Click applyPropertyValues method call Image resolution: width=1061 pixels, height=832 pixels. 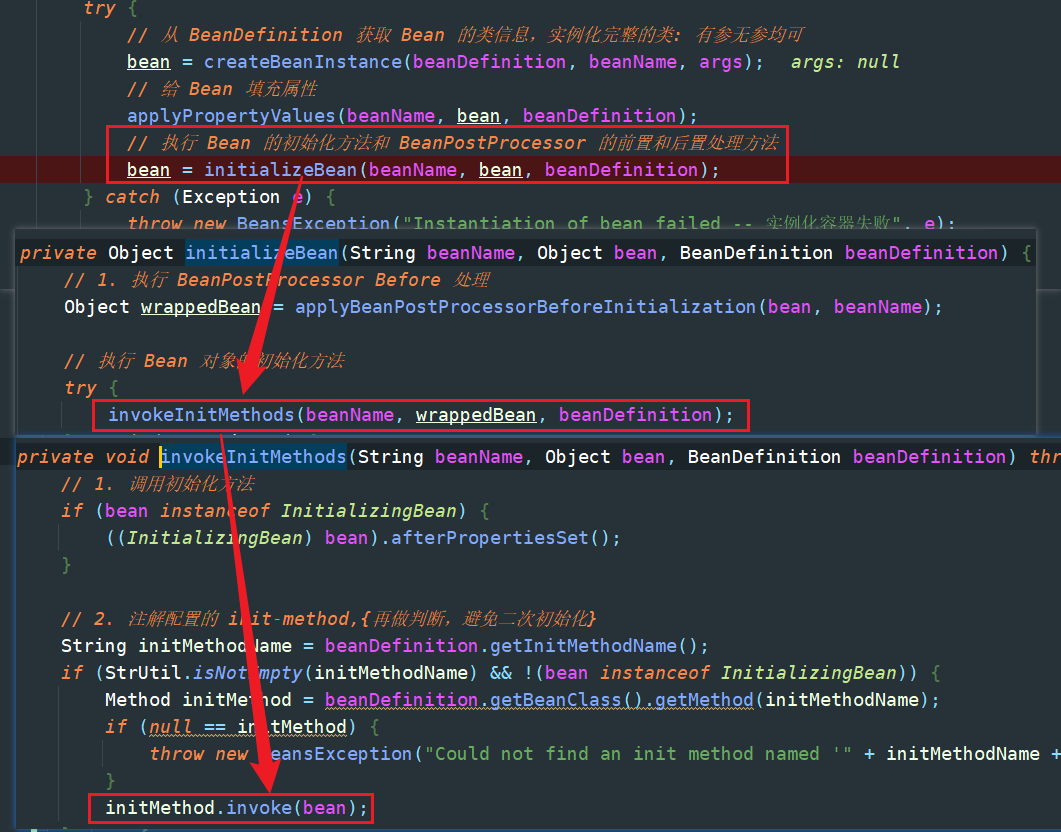coord(231,116)
